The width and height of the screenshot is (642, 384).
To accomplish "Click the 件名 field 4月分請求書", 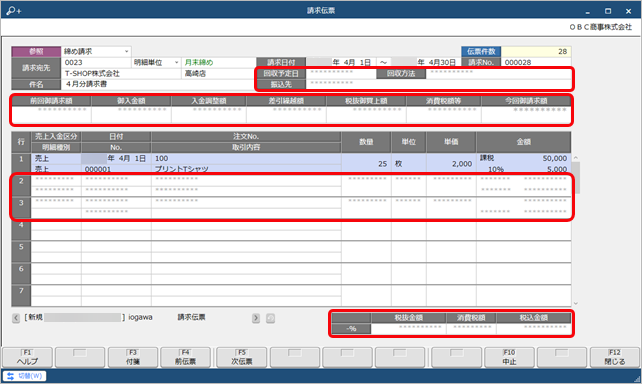I will [x=159, y=84].
